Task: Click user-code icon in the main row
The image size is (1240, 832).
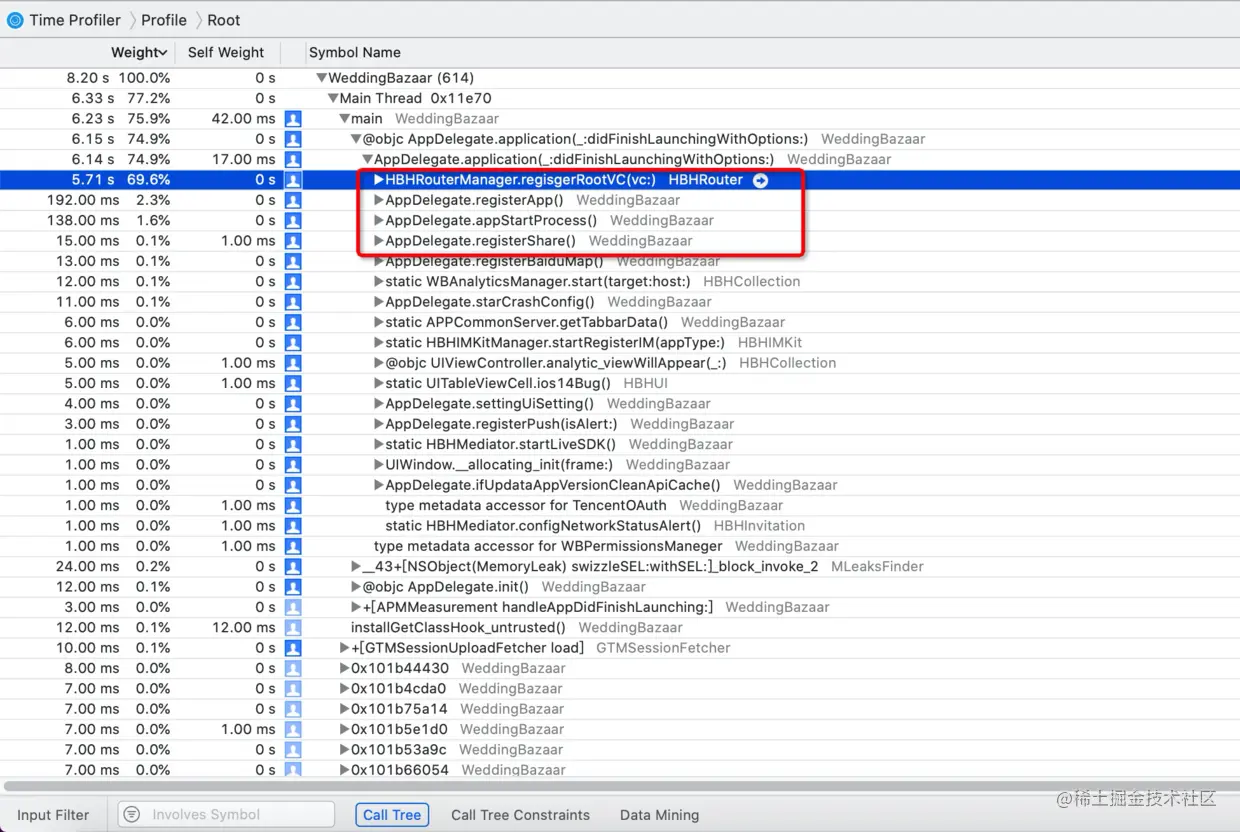Action: click(293, 119)
